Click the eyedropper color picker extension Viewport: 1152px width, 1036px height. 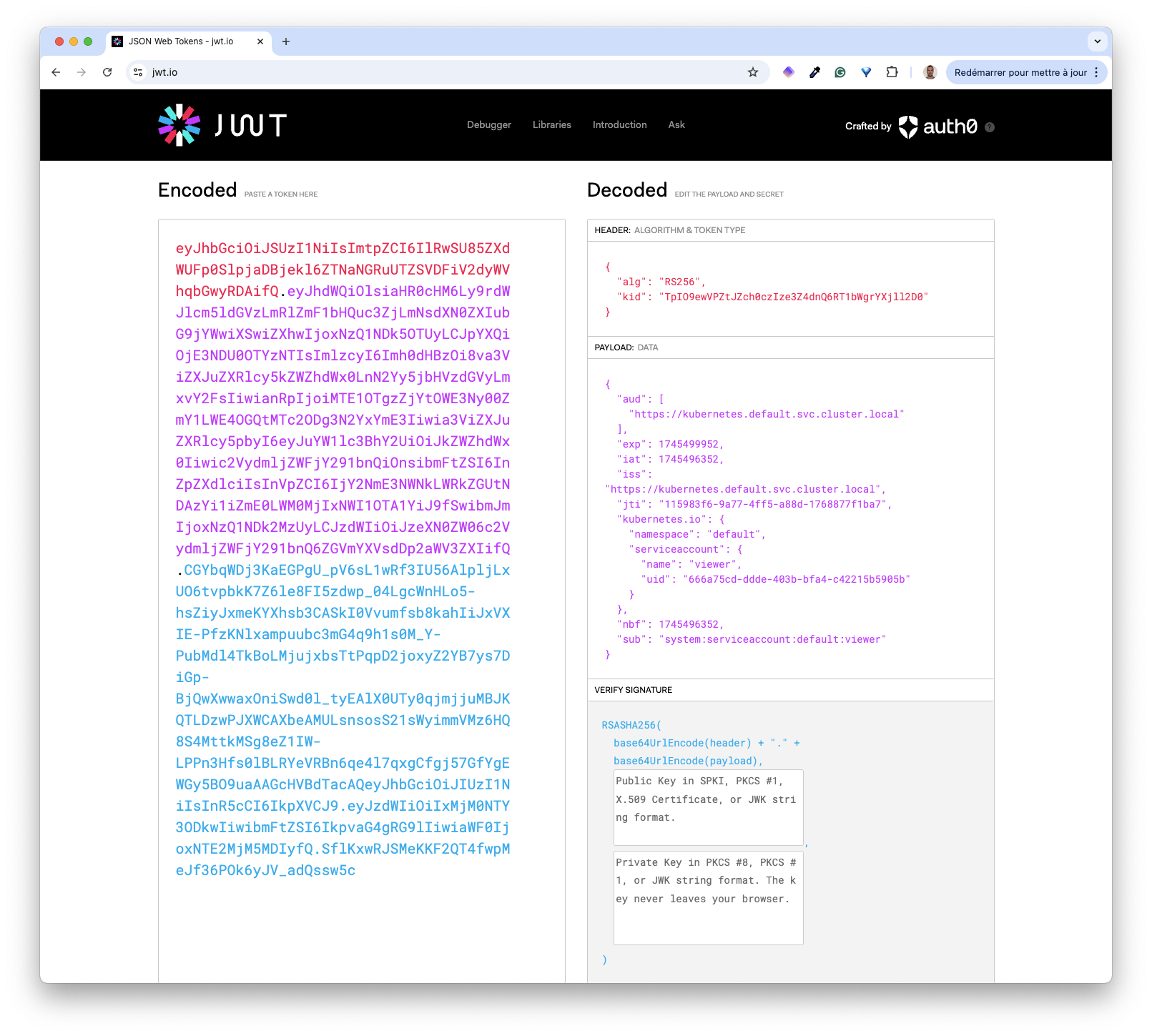click(x=814, y=72)
